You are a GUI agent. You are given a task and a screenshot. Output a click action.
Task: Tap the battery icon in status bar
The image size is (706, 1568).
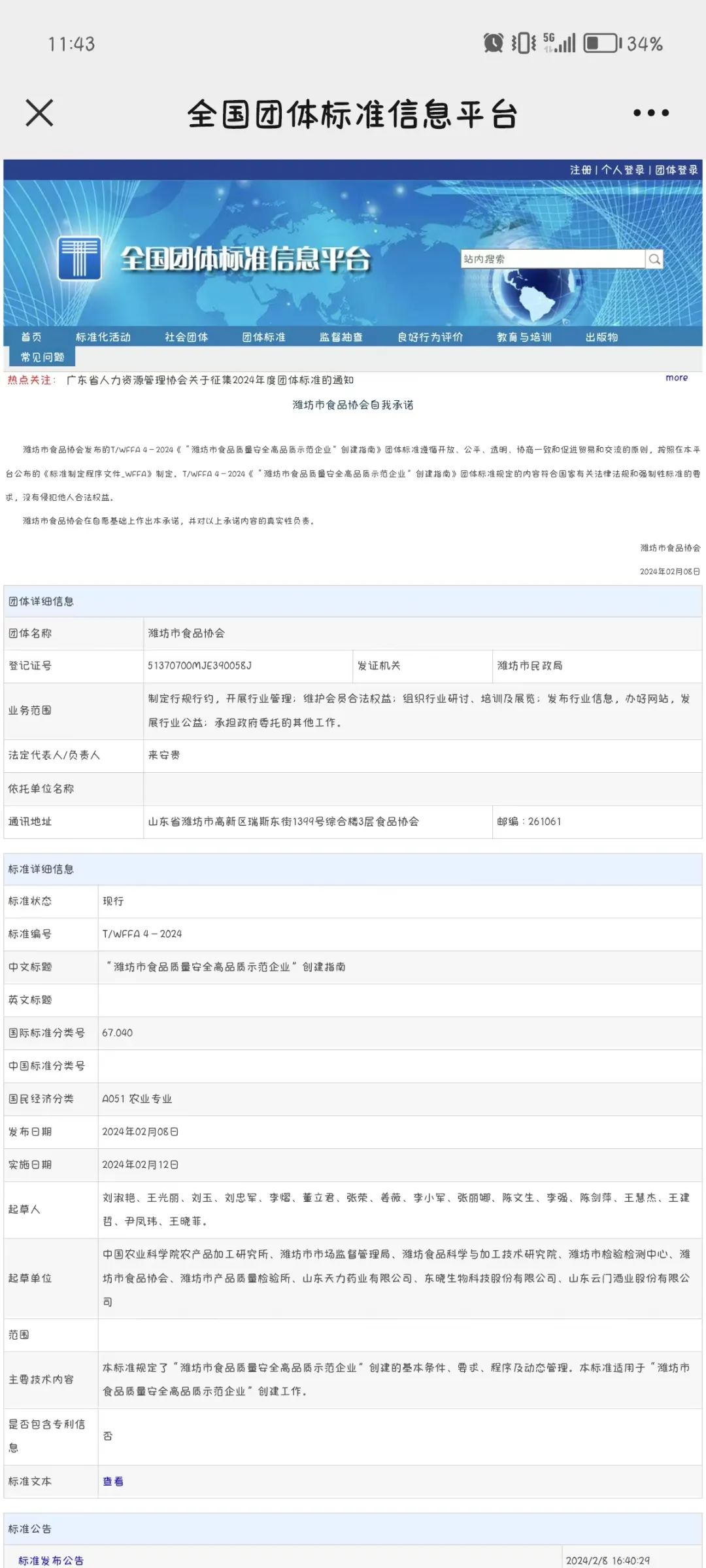pos(601,44)
